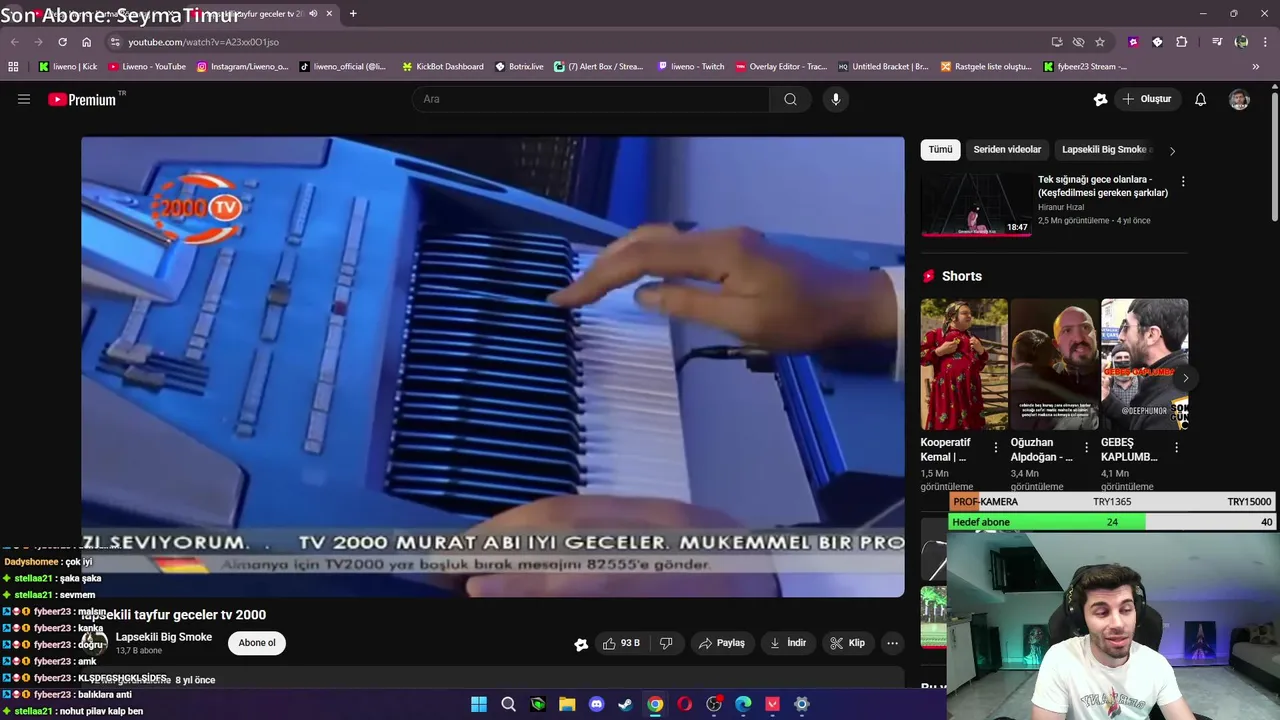This screenshot has height=720, width=1280.
Task: Open options for the GEBEŞ KAPLUMBAĞA short
Action: point(1176,448)
